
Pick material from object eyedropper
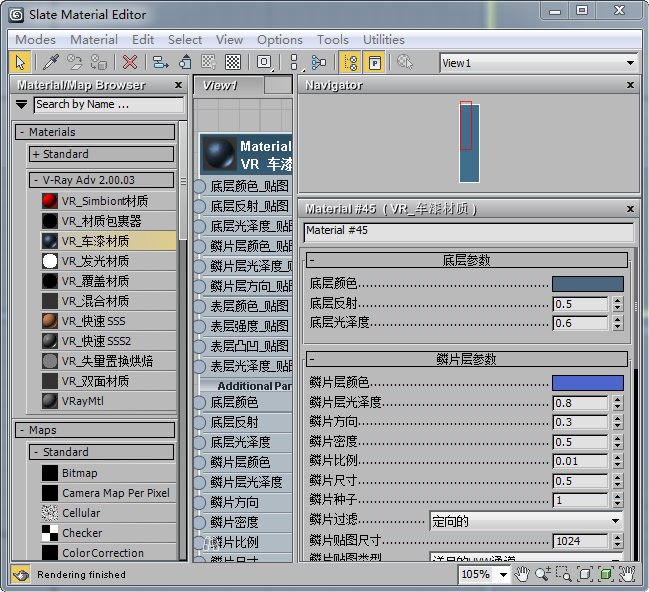tap(51, 63)
